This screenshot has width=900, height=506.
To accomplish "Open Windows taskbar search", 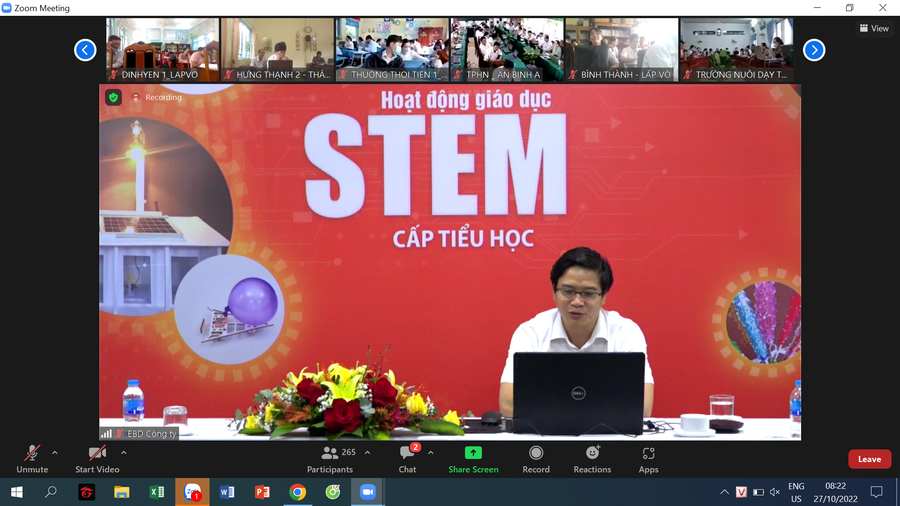I will pyautogui.click(x=51, y=492).
